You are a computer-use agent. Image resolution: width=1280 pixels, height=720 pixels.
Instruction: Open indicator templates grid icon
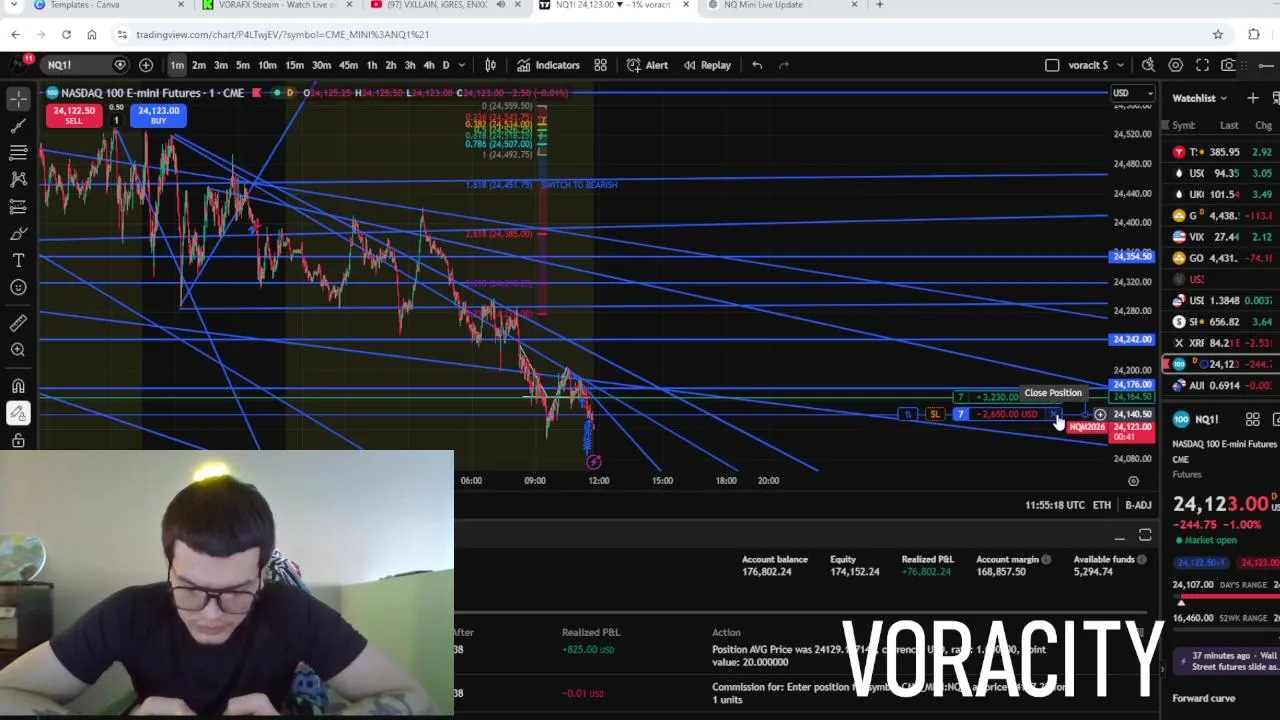pyautogui.click(x=600, y=65)
